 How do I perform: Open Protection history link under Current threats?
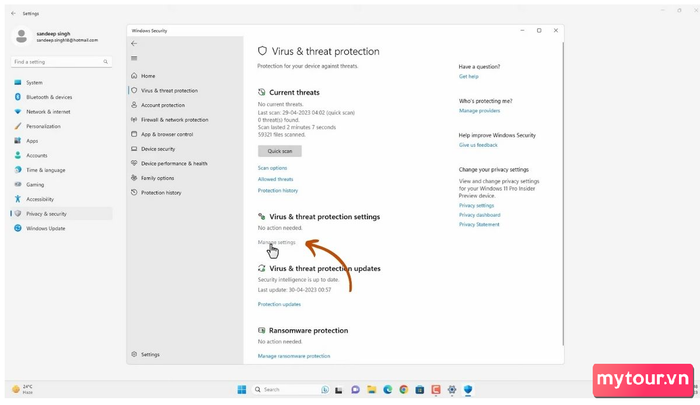click(278, 190)
